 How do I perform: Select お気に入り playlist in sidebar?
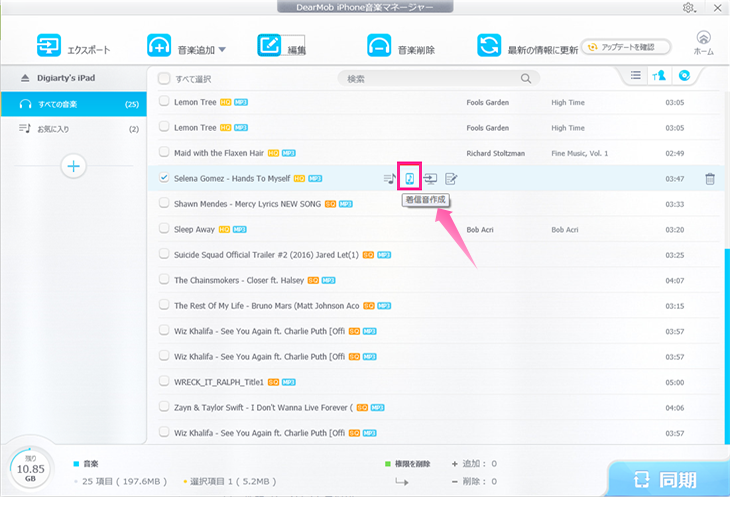pos(74,129)
